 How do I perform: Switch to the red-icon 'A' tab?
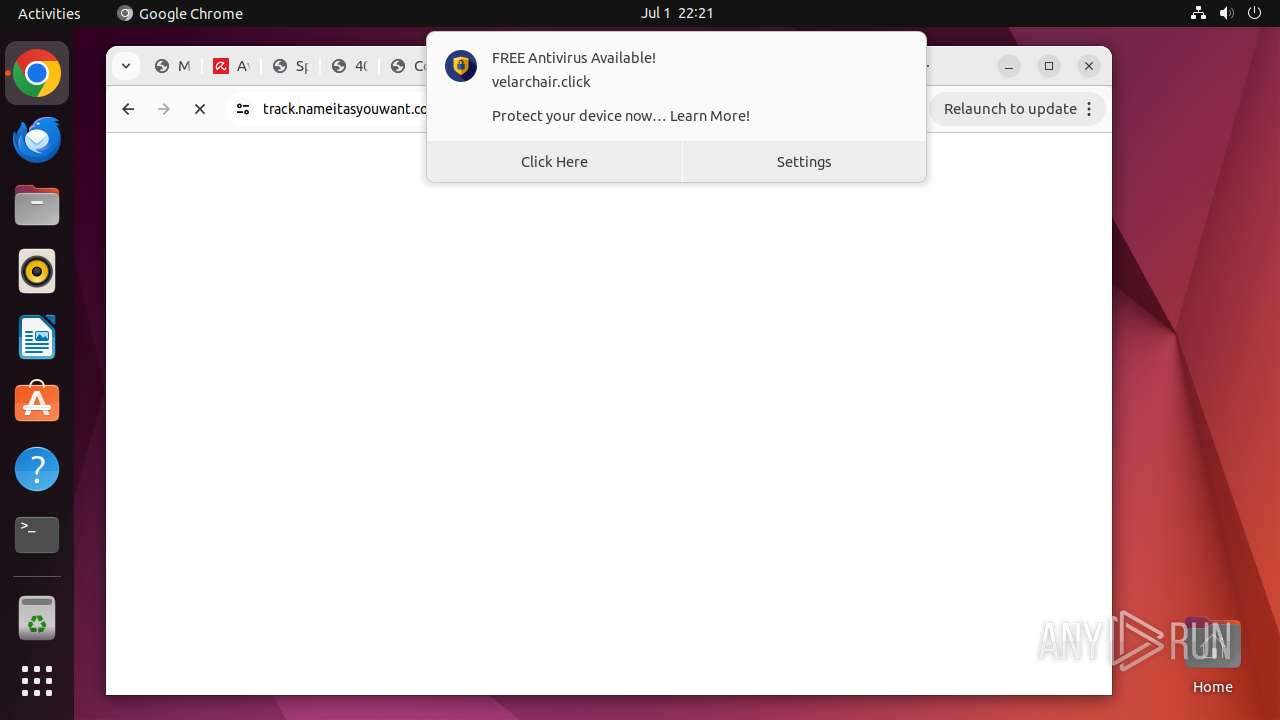coord(232,66)
